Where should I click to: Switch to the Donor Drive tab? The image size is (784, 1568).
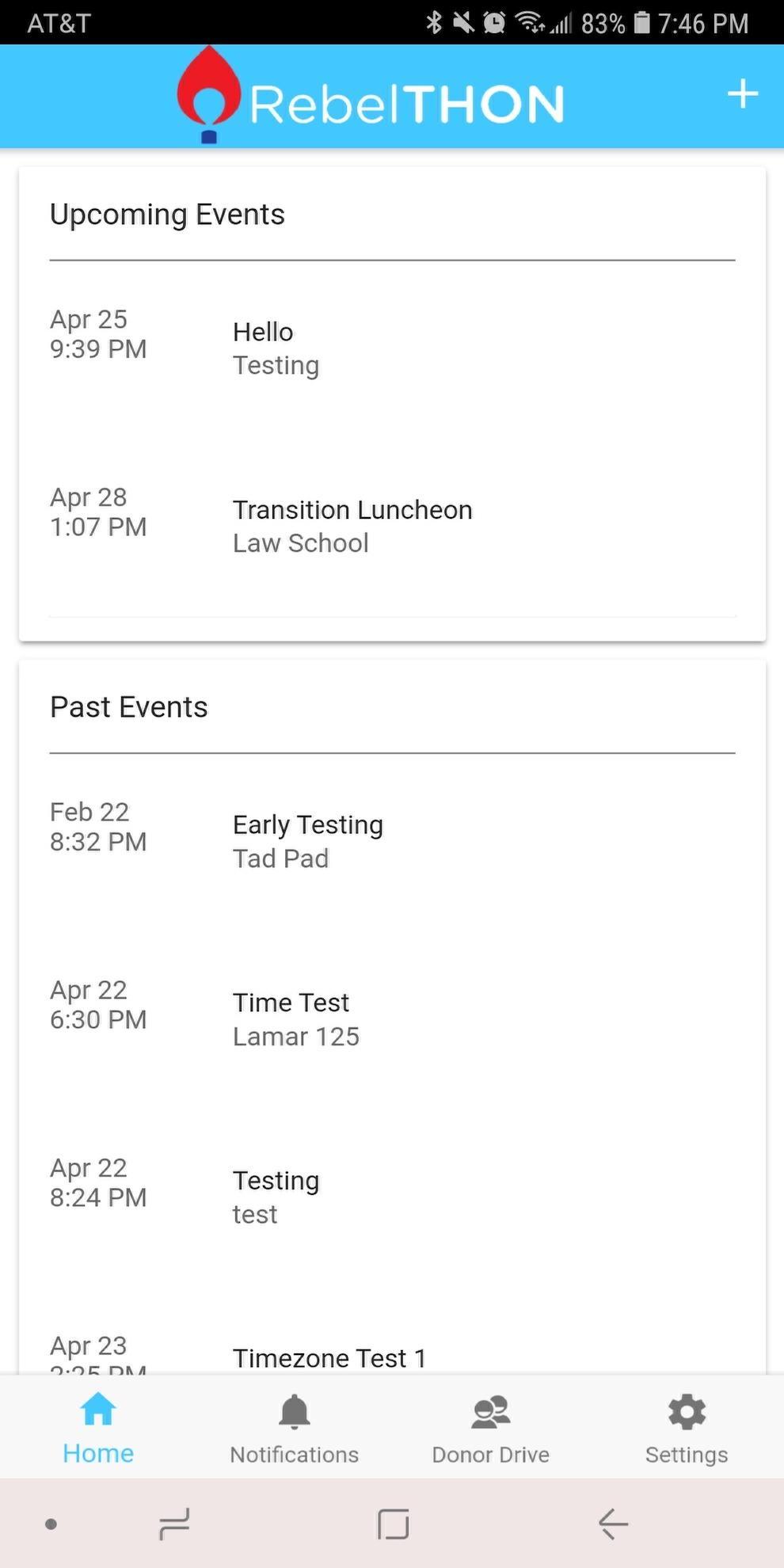[490, 1429]
